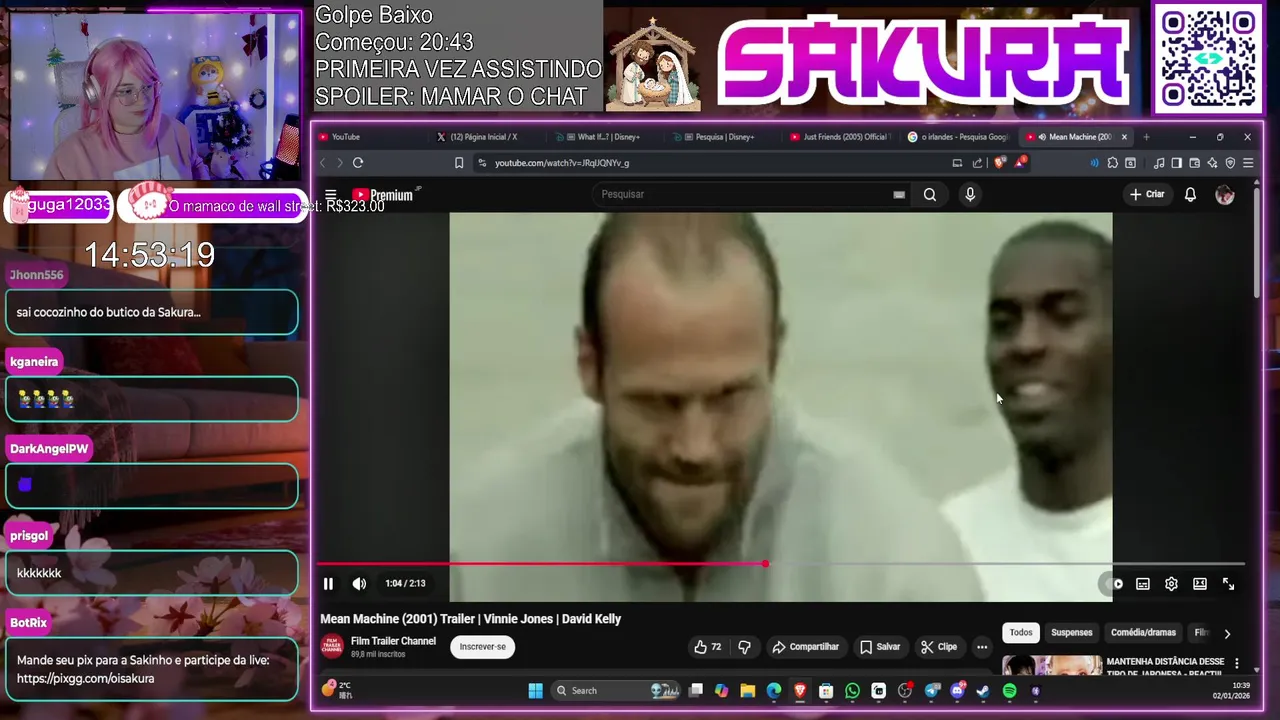1280x720 pixels.
Task: Open on-screen keyboard icon in search box
Action: [x=899, y=195]
